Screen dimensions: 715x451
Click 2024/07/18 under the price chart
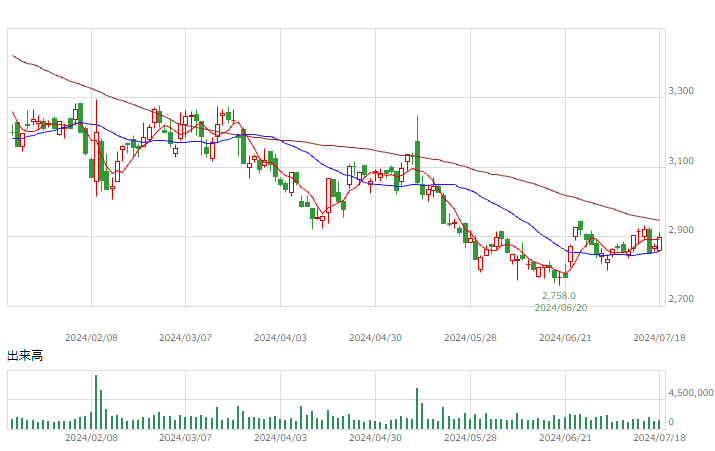(x=659, y=338)
